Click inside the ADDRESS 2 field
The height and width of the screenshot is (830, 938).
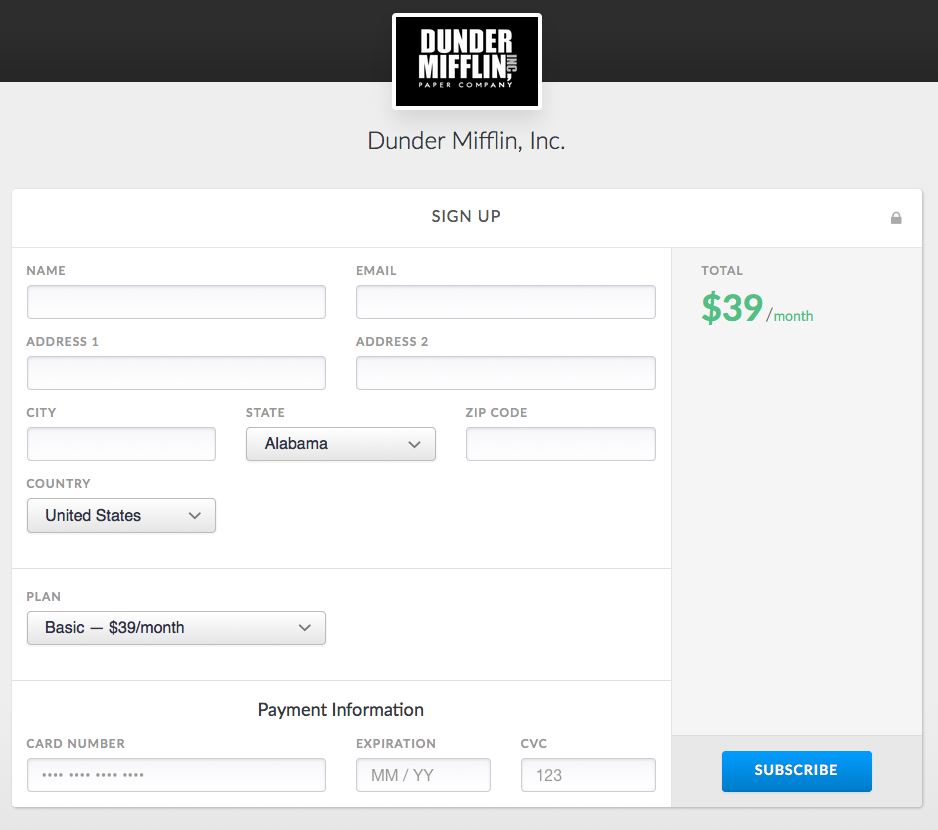(x=505, y=373)
